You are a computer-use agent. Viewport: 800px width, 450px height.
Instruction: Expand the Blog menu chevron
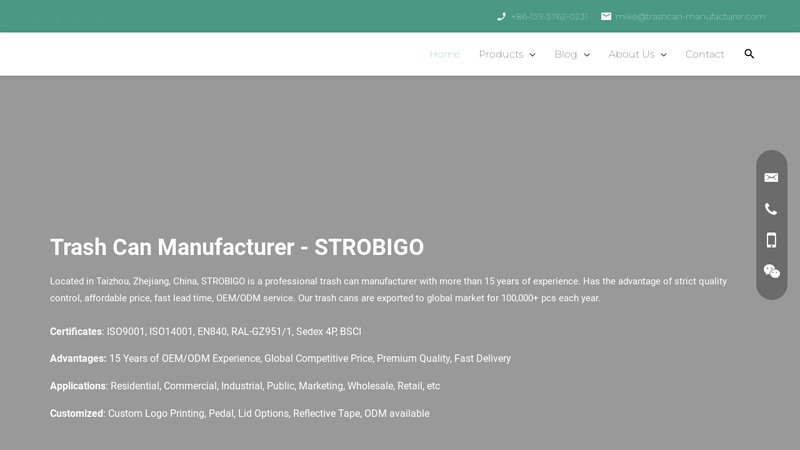pos(587,55)
